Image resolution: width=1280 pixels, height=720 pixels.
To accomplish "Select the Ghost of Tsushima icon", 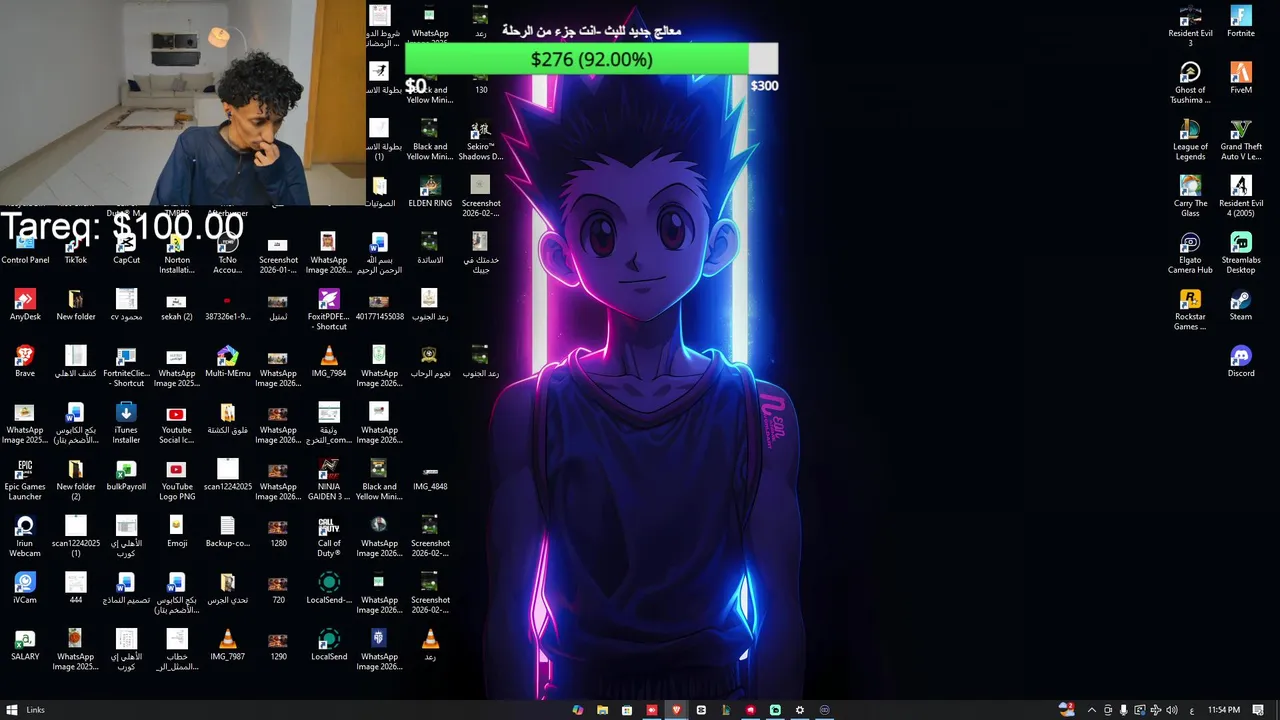I will pyautogui.click(x=1190, y=84).
